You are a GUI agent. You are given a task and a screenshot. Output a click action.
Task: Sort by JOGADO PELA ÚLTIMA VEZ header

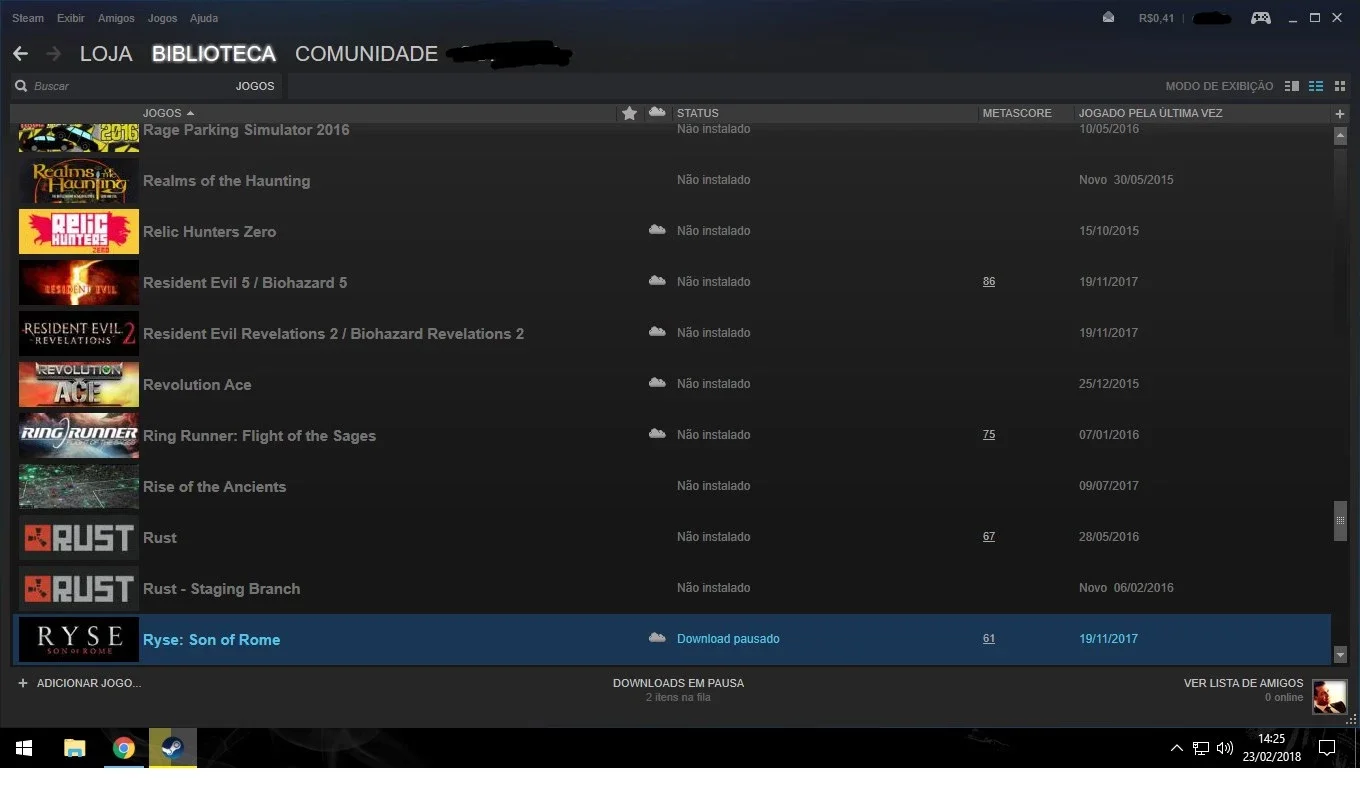(1151, 113)
